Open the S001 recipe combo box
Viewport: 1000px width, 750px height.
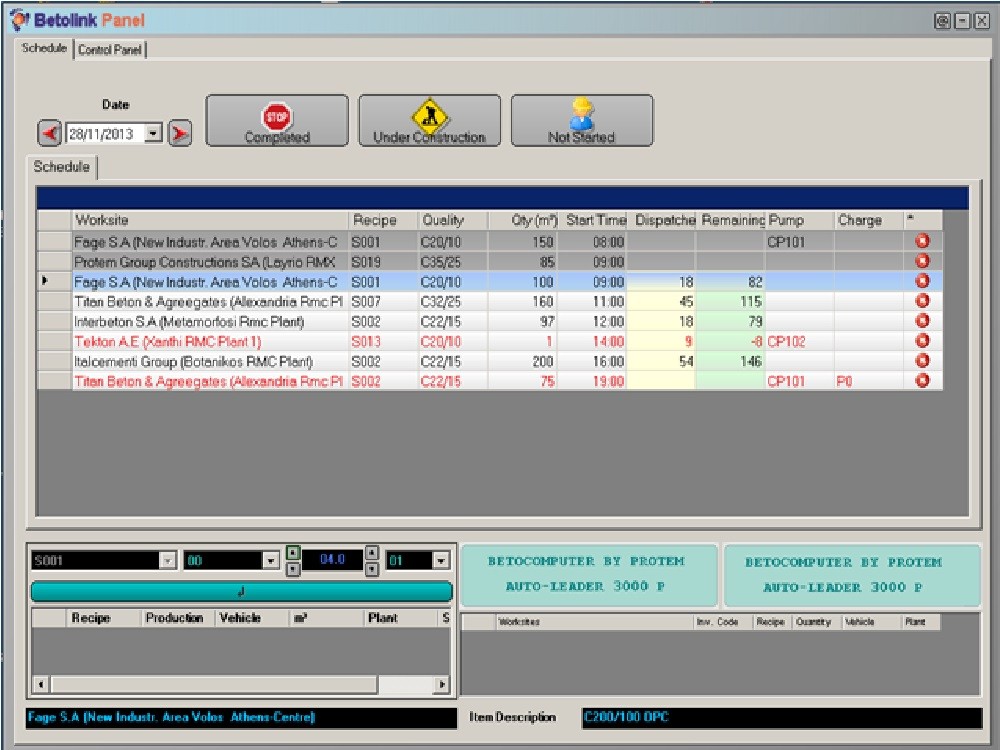(168, 561)
